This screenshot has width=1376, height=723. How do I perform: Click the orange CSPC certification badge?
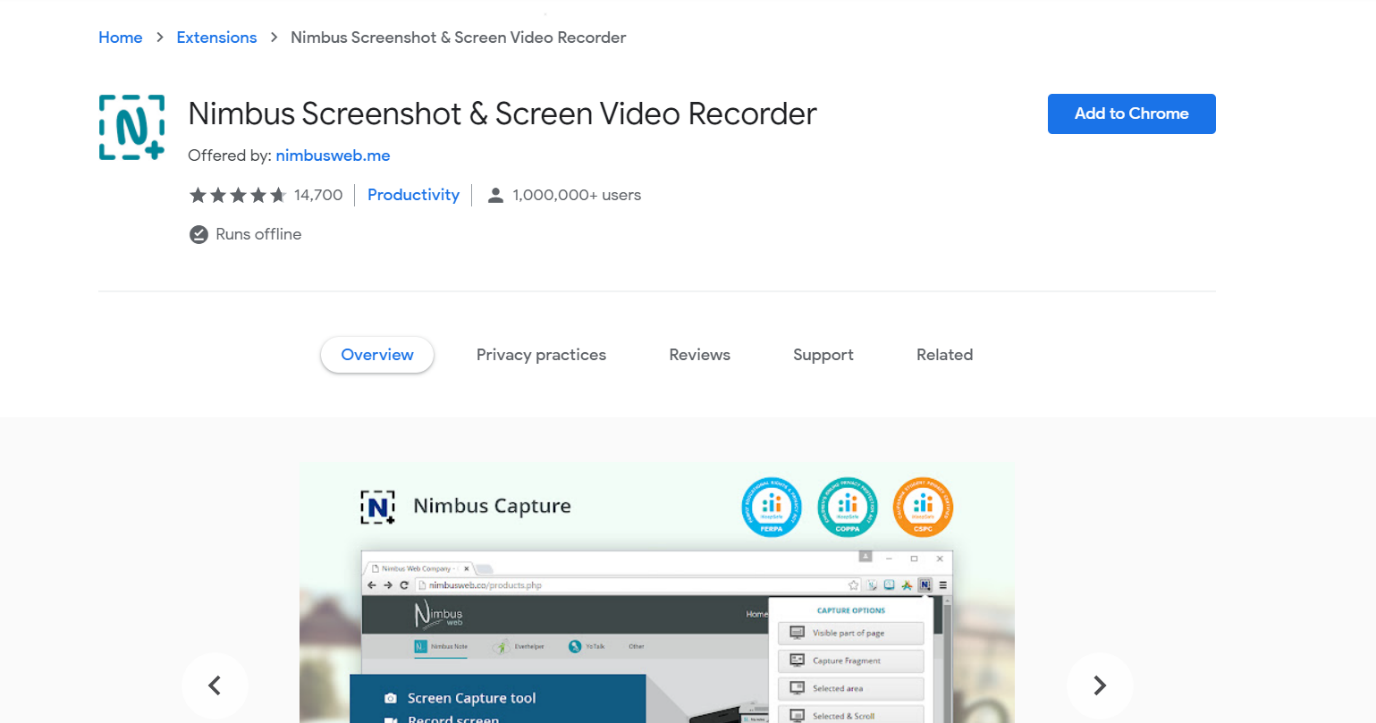922,506
